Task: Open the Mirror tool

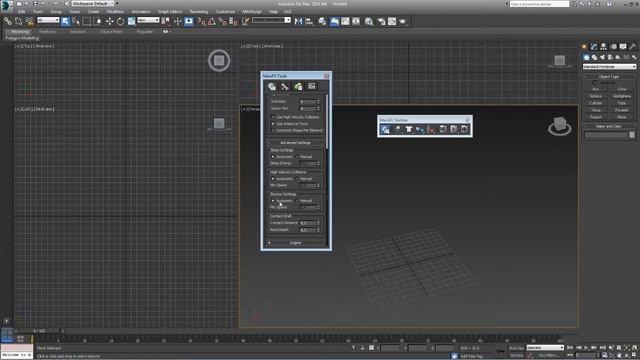Action: point(298,21)
